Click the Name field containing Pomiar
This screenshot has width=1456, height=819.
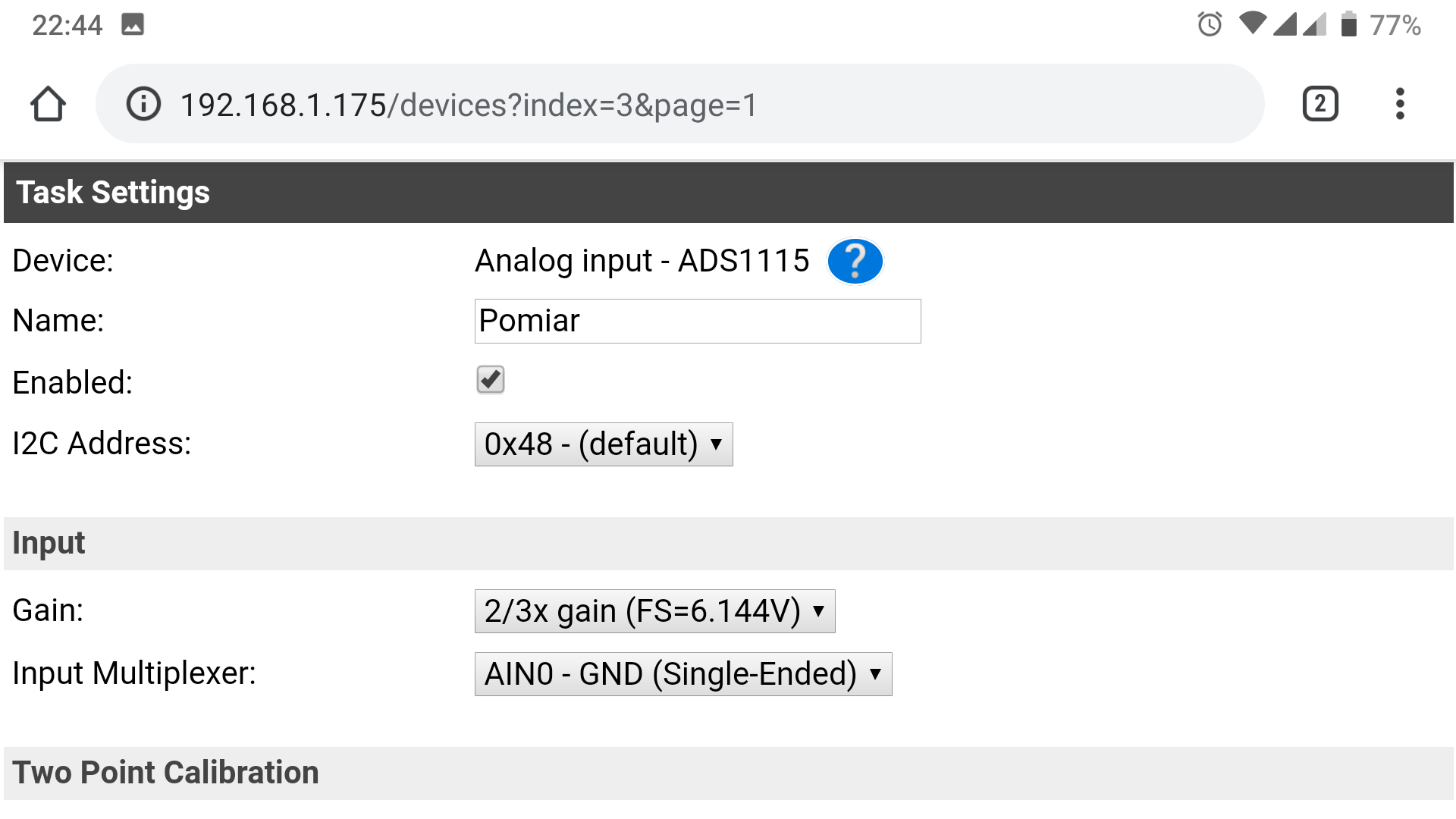click(x=698, y=321)
